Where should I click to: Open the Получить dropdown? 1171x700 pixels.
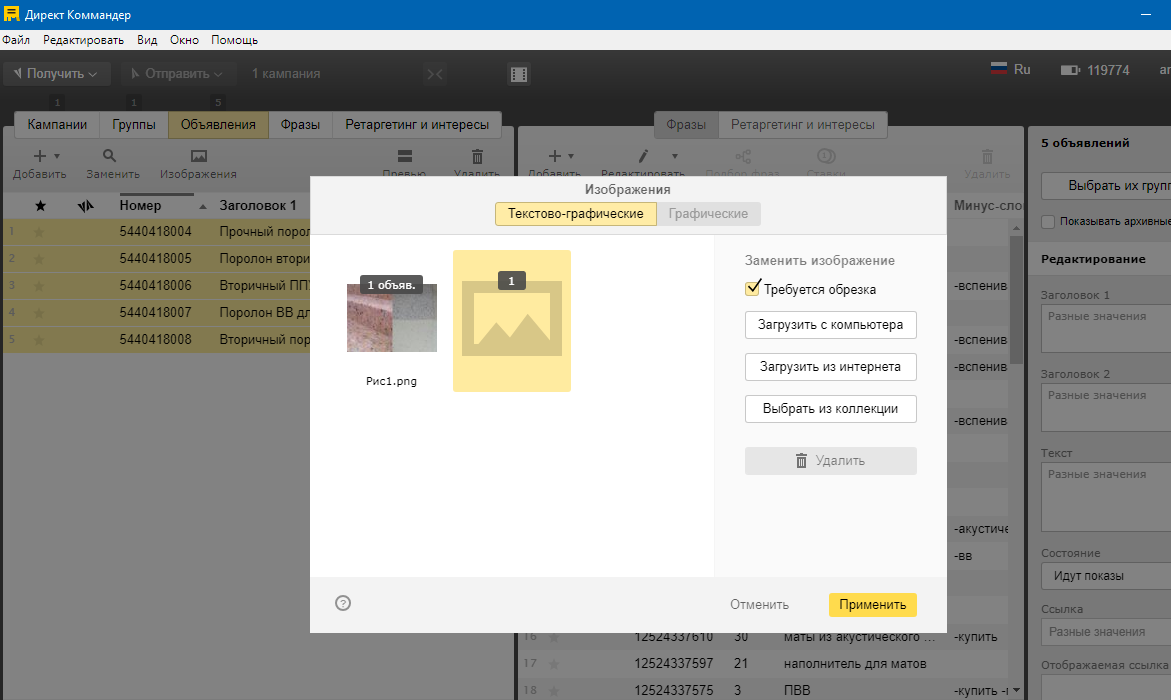[x=55, y=74]
